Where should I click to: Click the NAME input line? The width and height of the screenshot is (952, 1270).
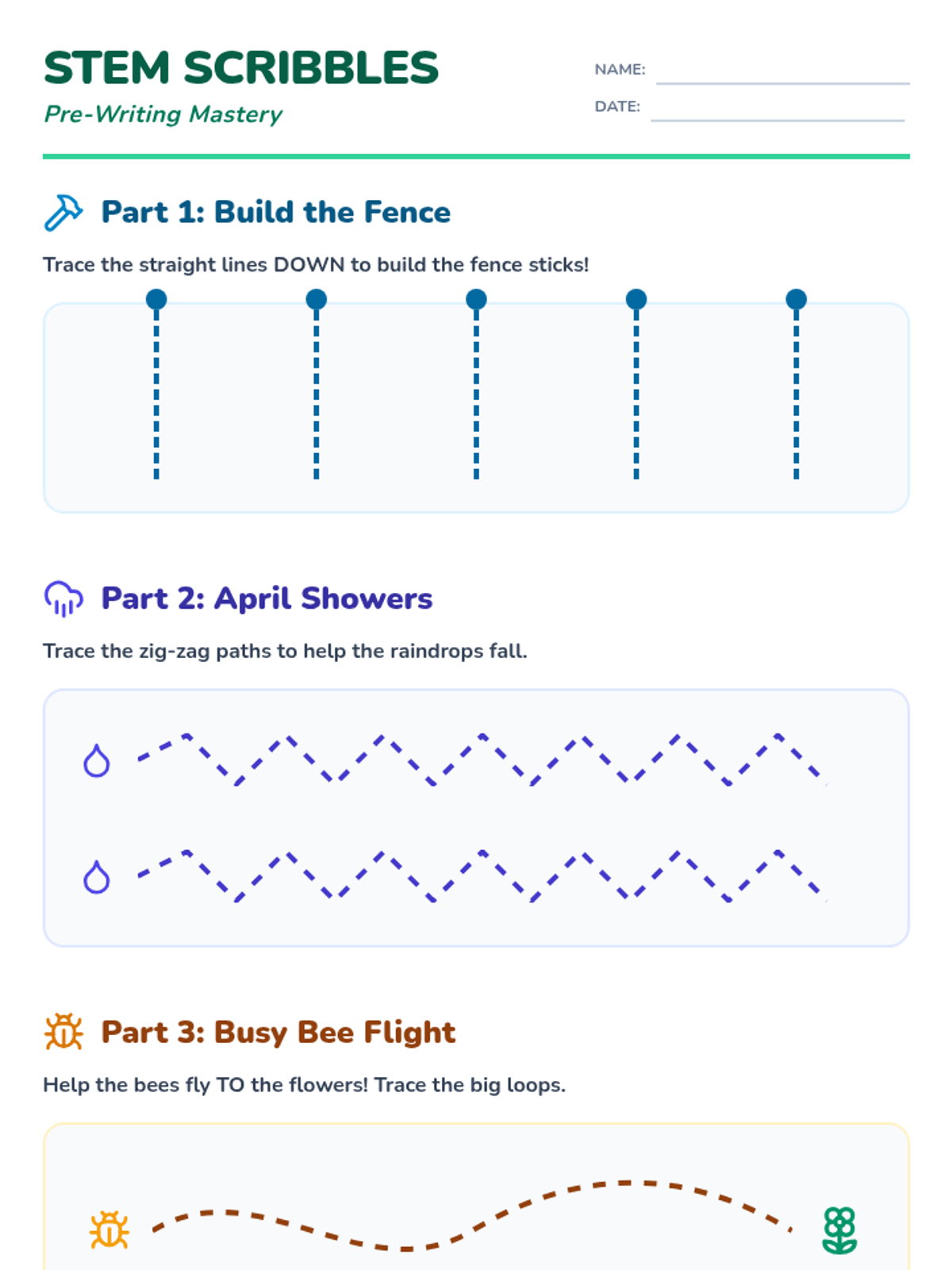coord(782,73)
